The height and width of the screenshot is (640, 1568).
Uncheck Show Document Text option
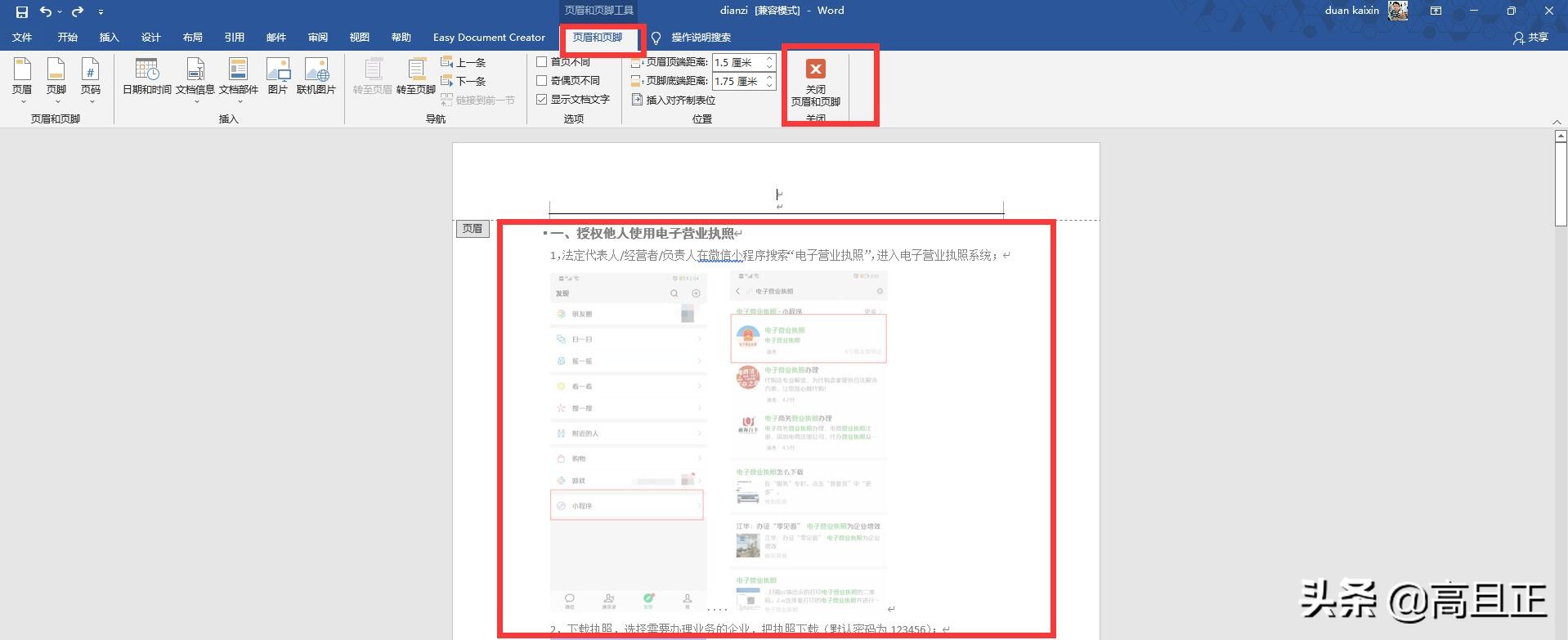coord(541,100)
